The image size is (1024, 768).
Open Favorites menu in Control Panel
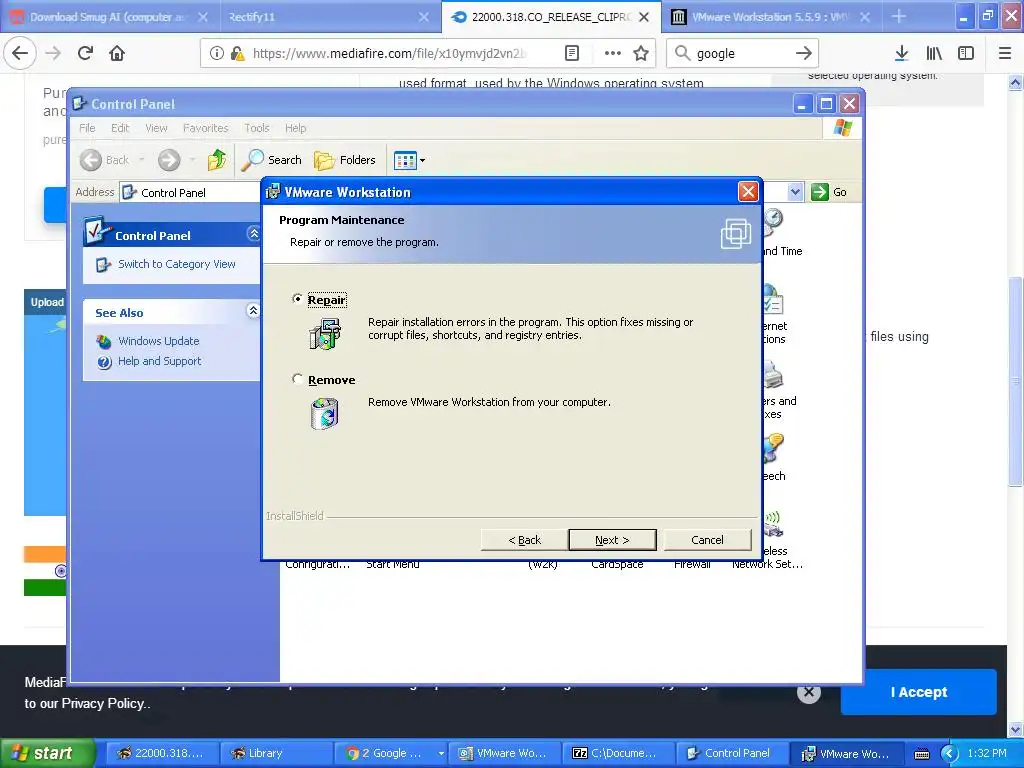click(x=206, y=128)
